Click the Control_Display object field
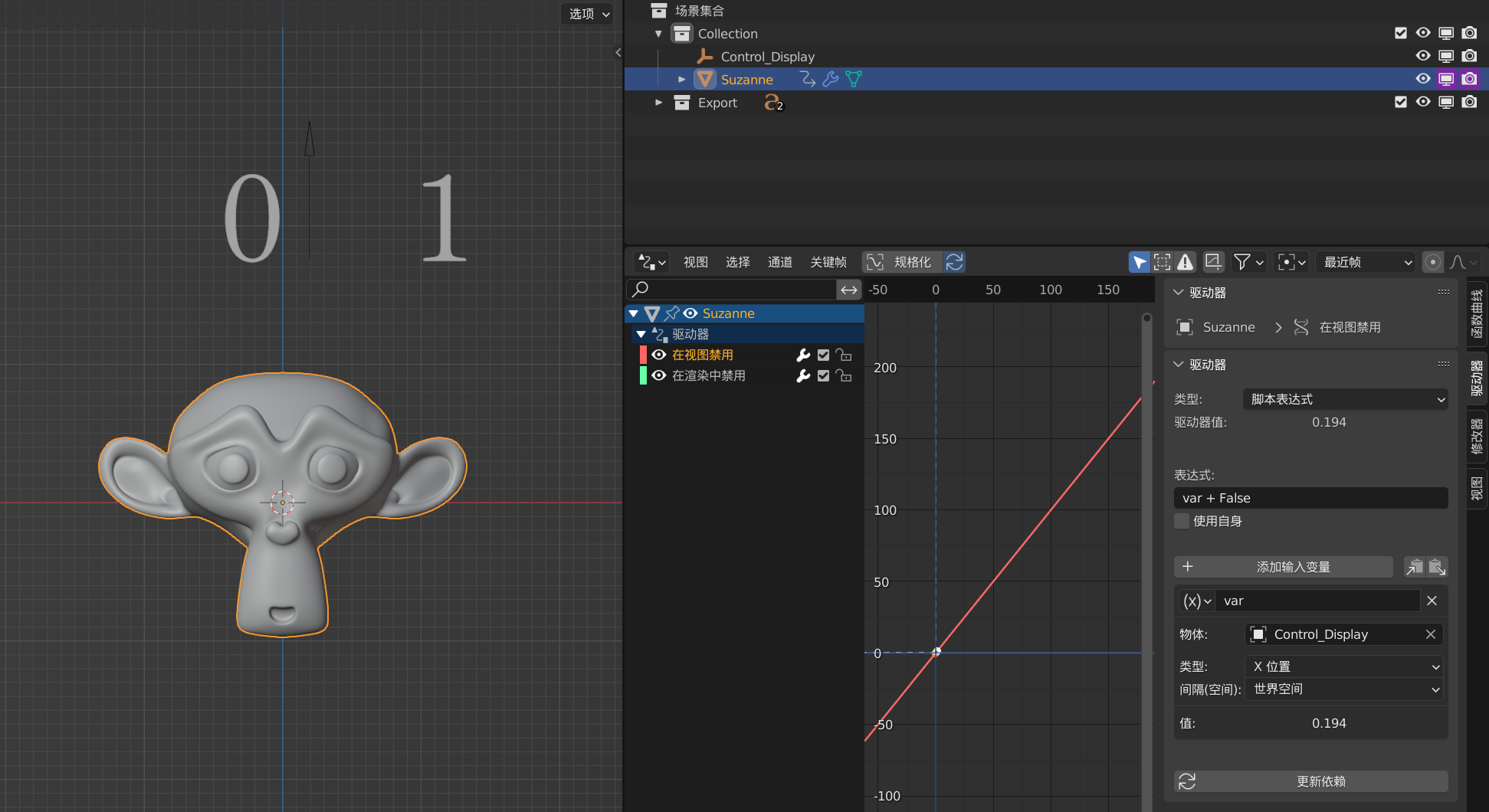 click(1333, 634)
